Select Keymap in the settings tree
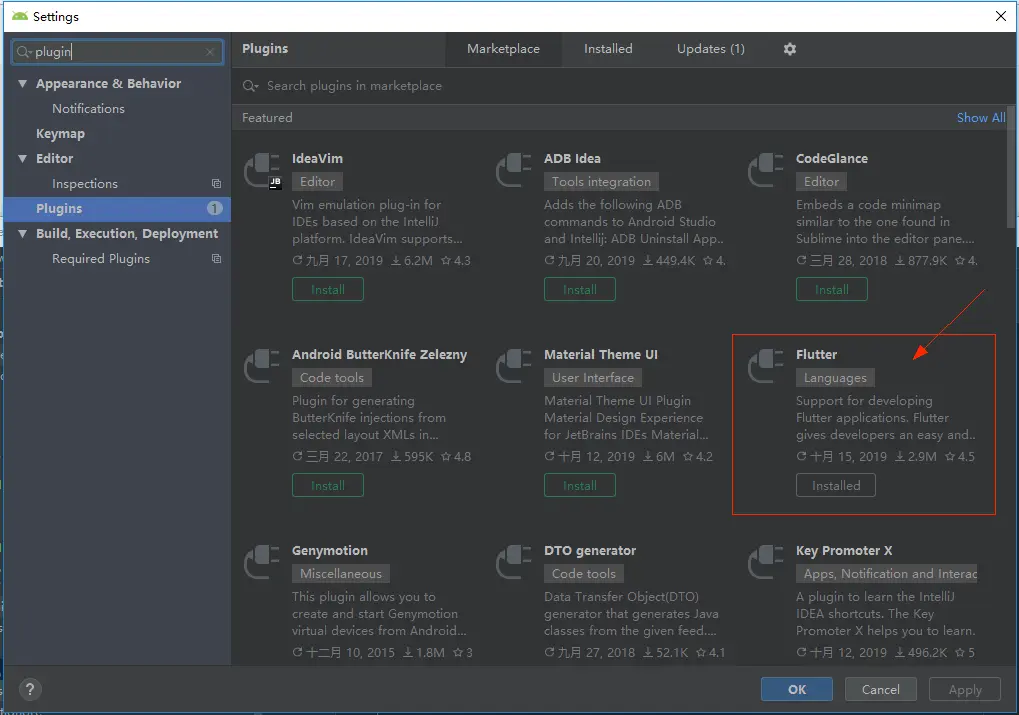The image size is (1019, 715). click(60, 134)
